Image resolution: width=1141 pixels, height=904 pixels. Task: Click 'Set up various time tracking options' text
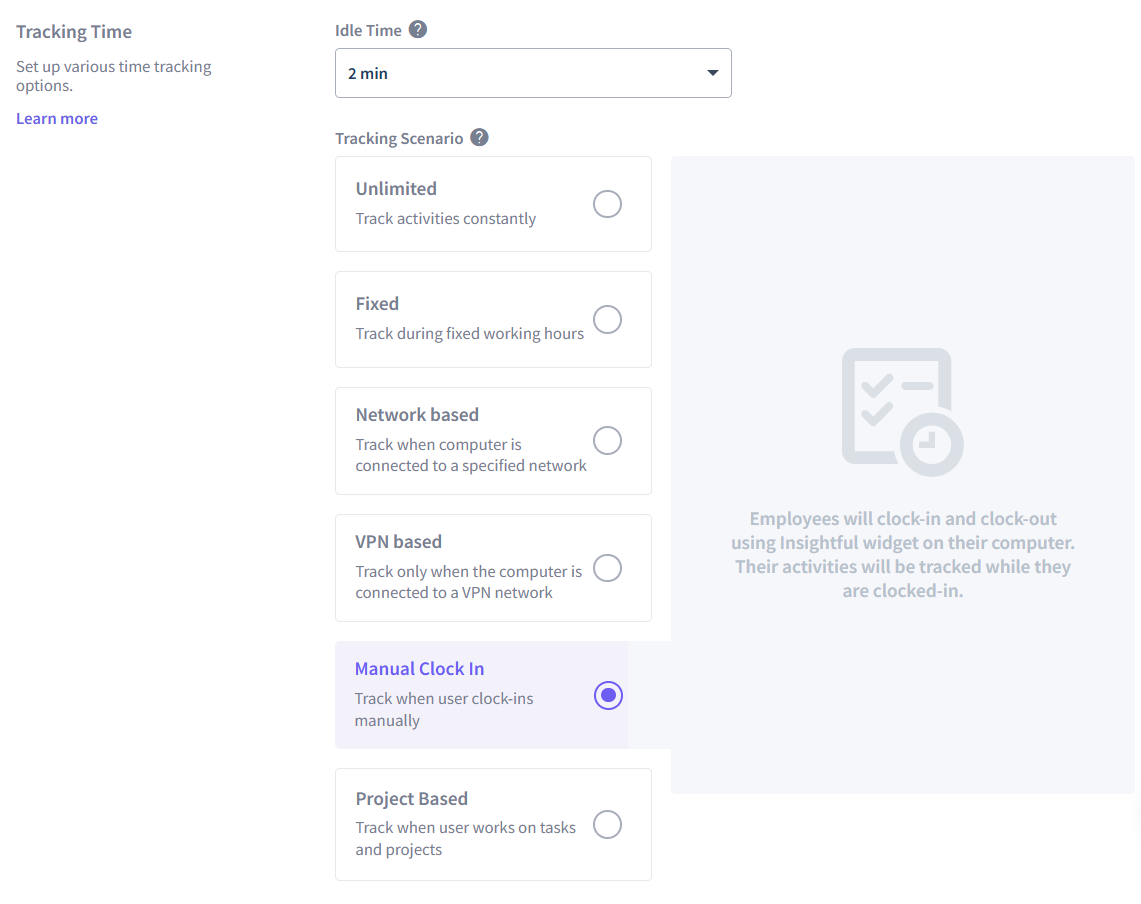(114, 76)
